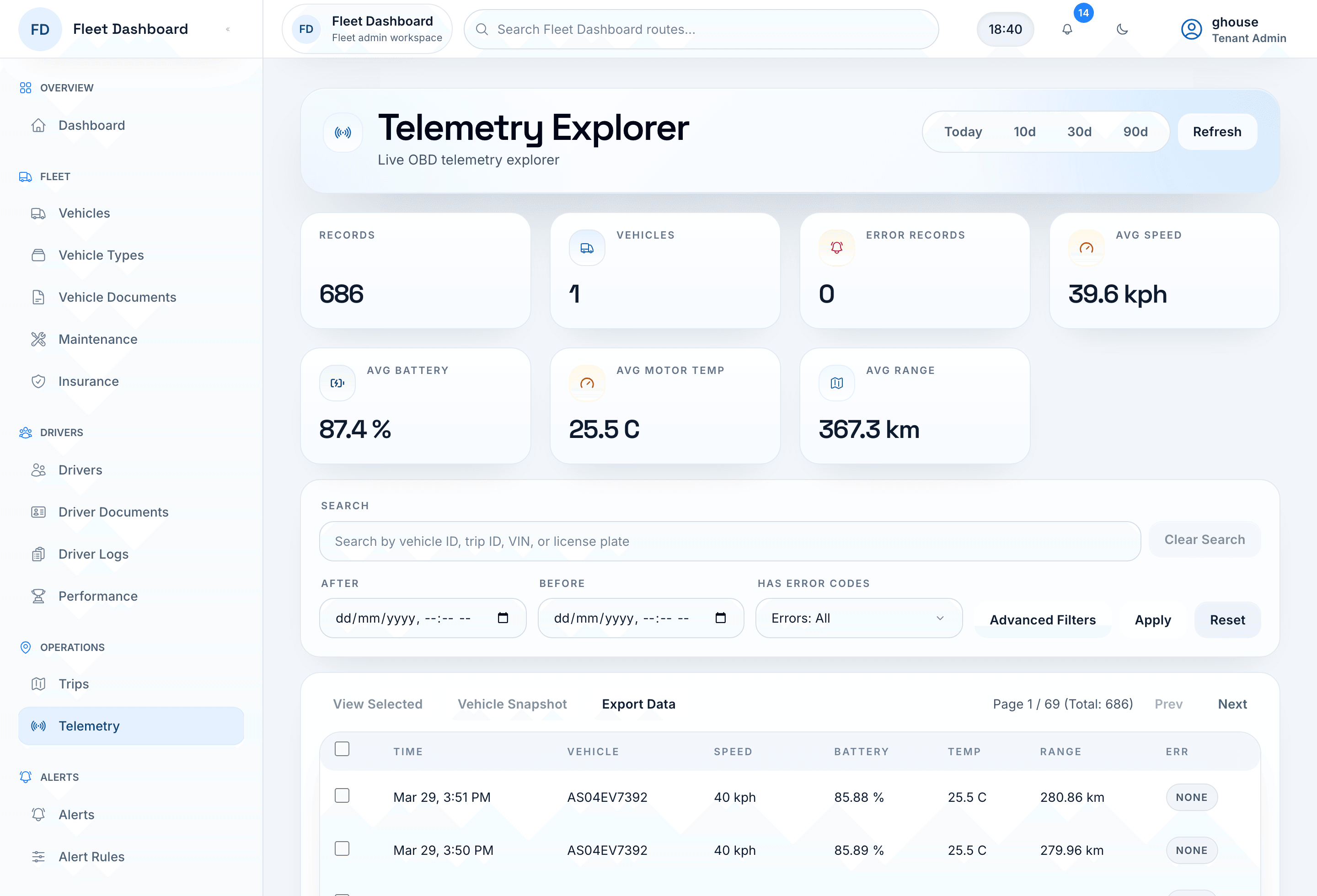Click the Fleet admin workspace switcher
Viewport: 1317px width, 896px height.
(367, 29)
